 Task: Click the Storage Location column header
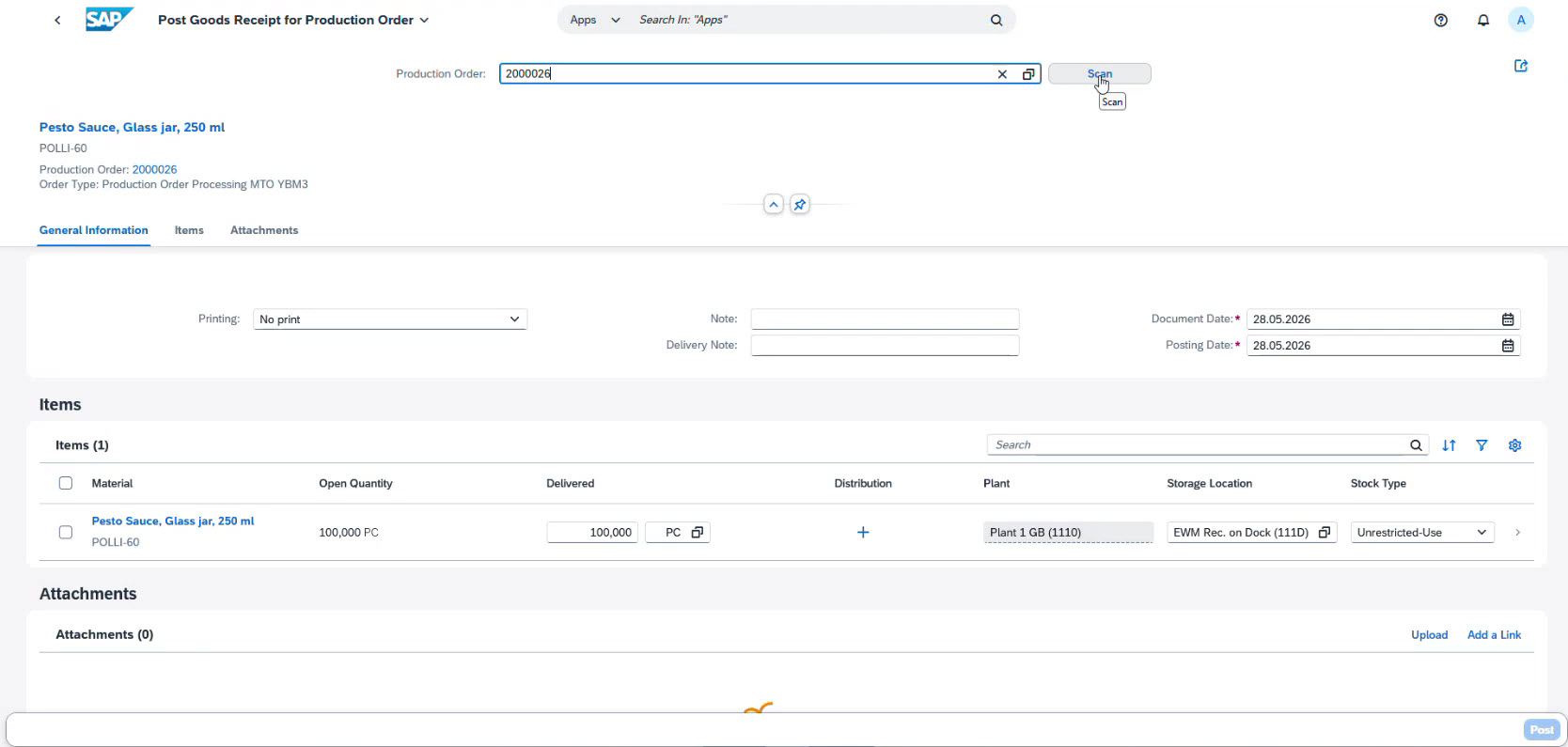pos(1209,484)
